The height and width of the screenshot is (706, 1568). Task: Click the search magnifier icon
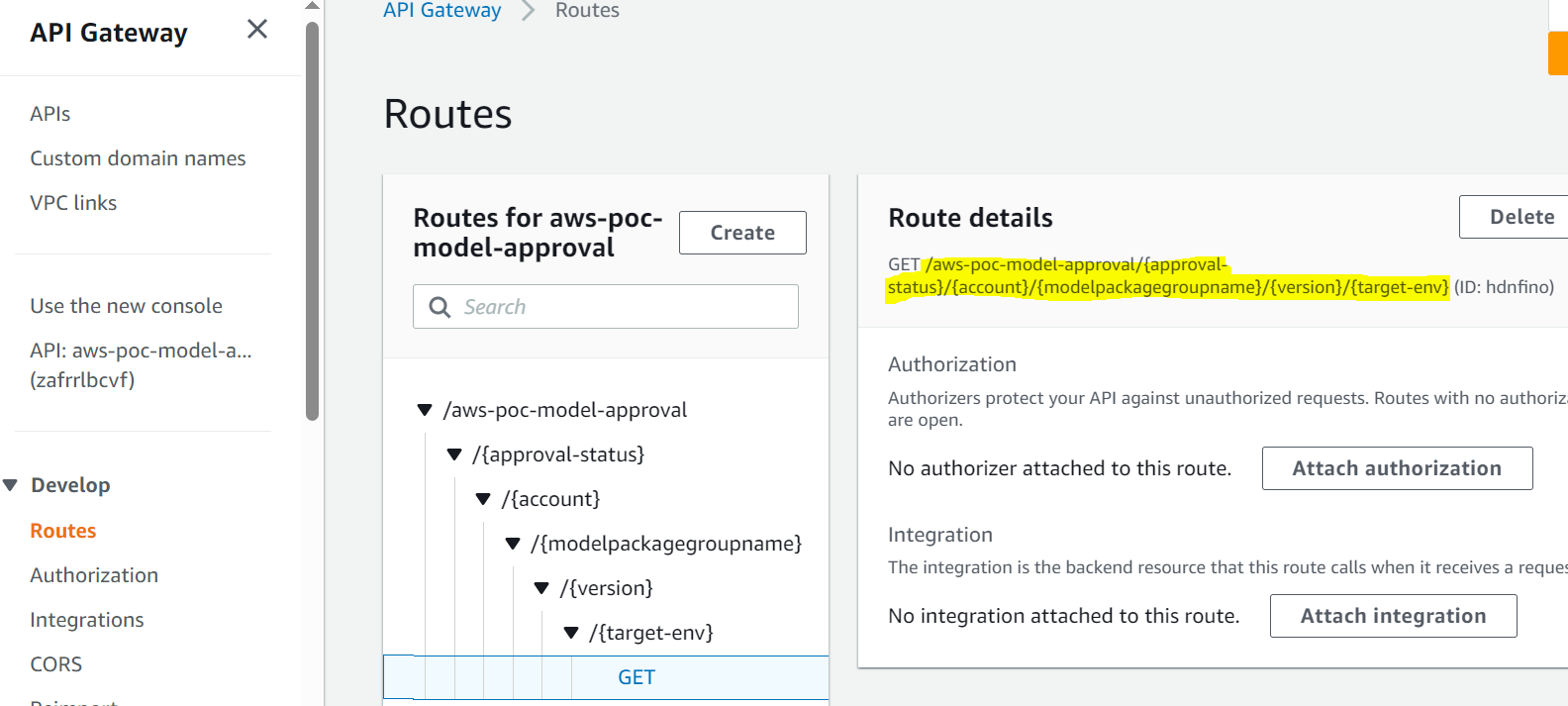coord(440,307)
